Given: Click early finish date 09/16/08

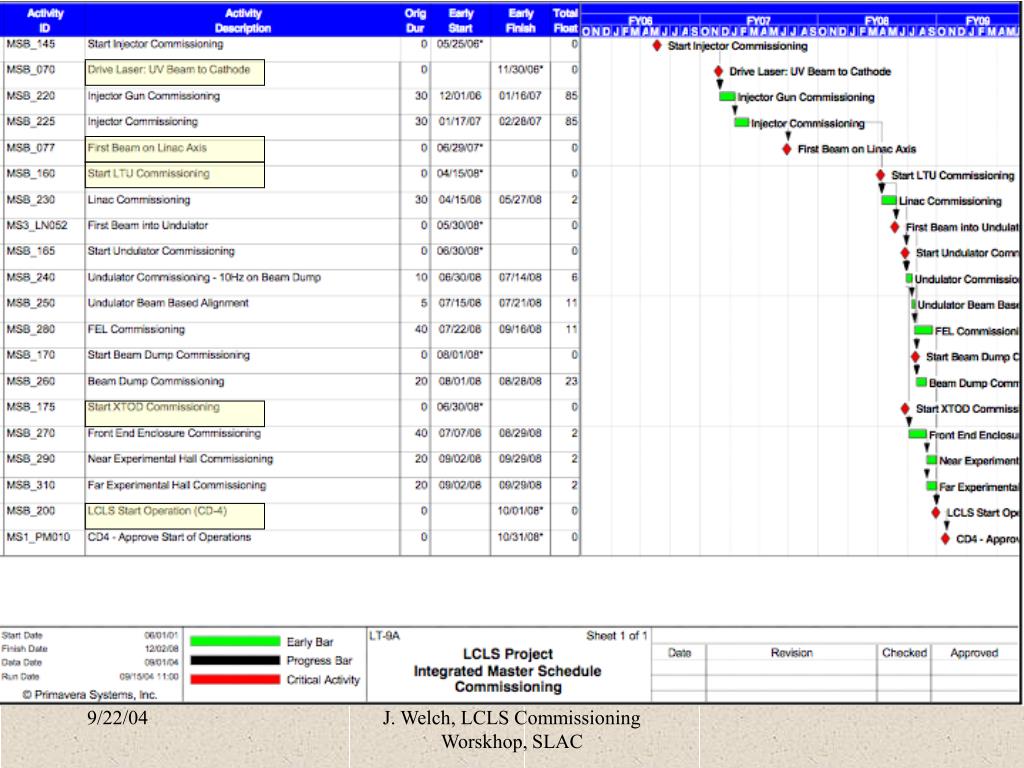Looking at the screenshot, I should [x=520, y=329].
